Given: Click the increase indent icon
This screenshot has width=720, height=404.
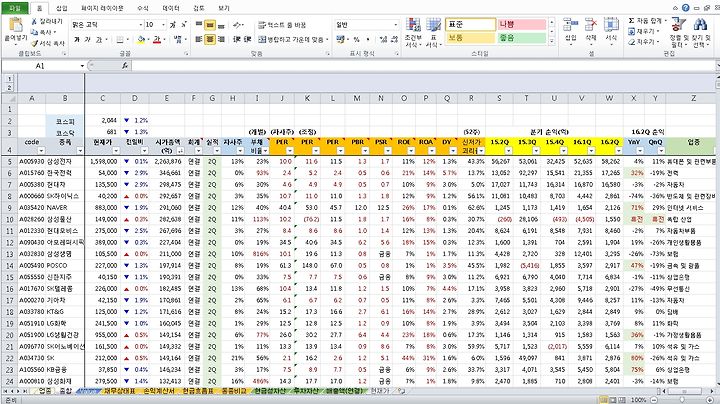Looking at the screenshot, I should (x=248, y=40).
